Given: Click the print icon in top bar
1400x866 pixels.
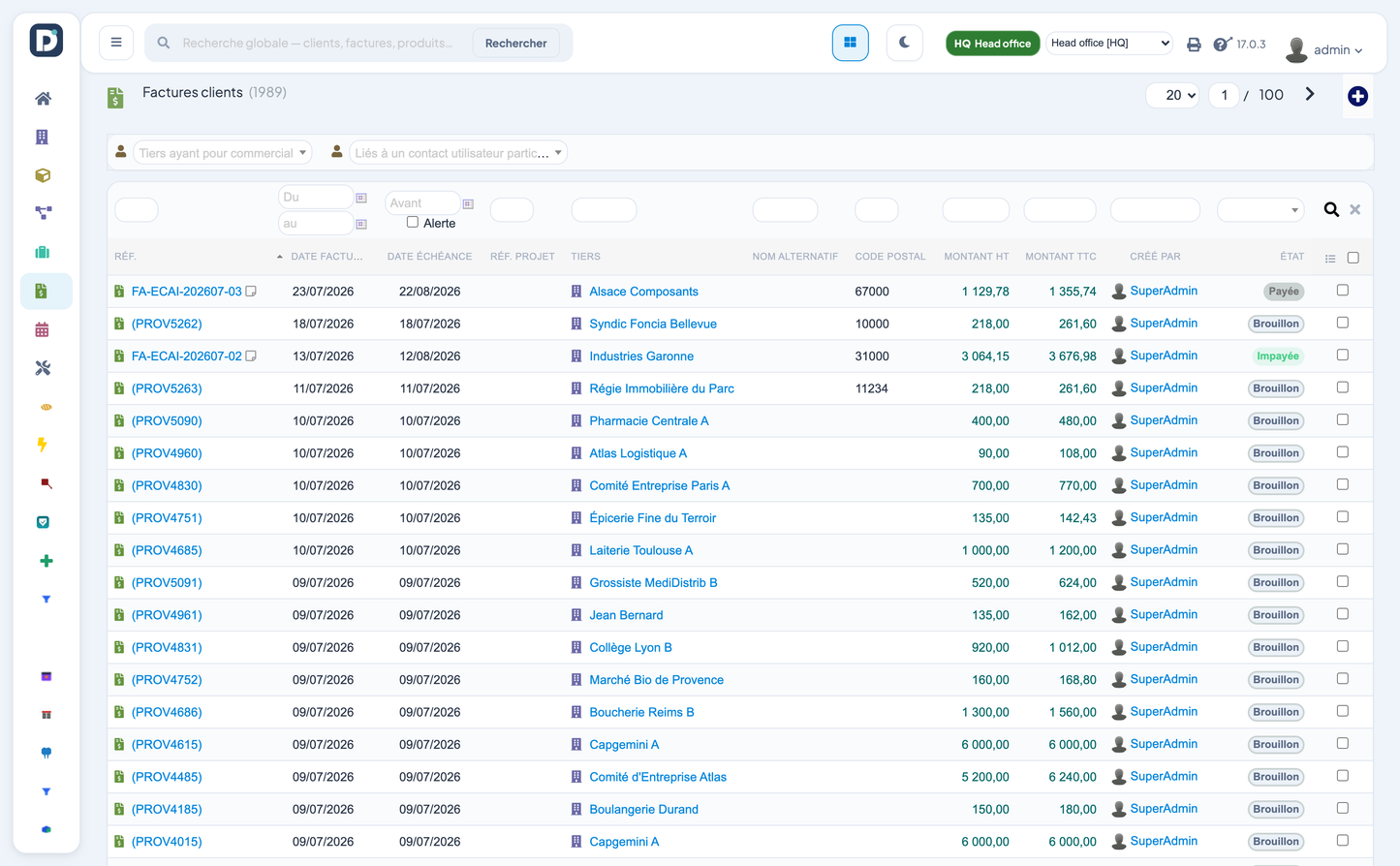Looking at the screenshot, I should (x=1194, y=45).
